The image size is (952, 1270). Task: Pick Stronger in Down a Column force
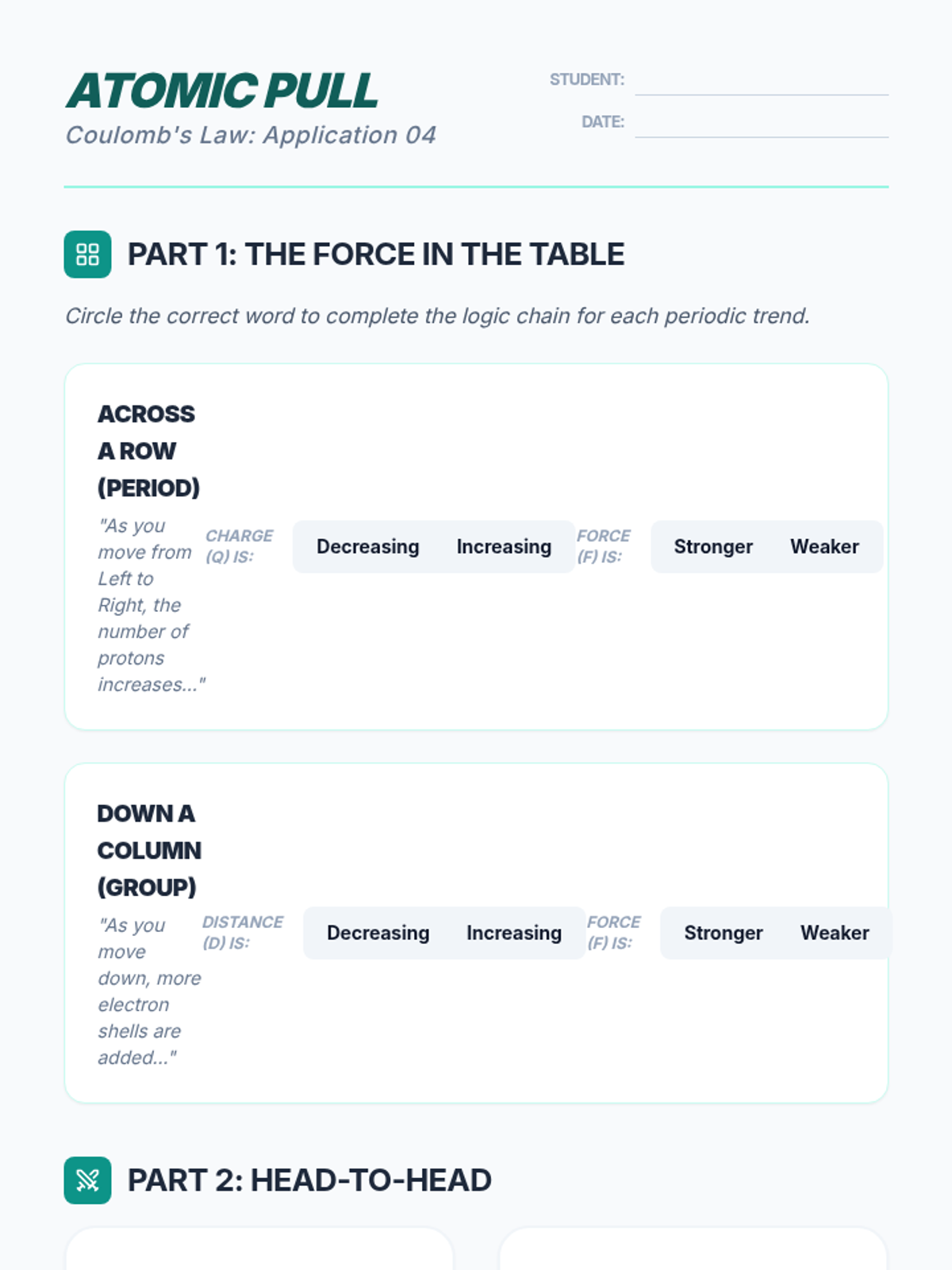click(x=724, y=933)
